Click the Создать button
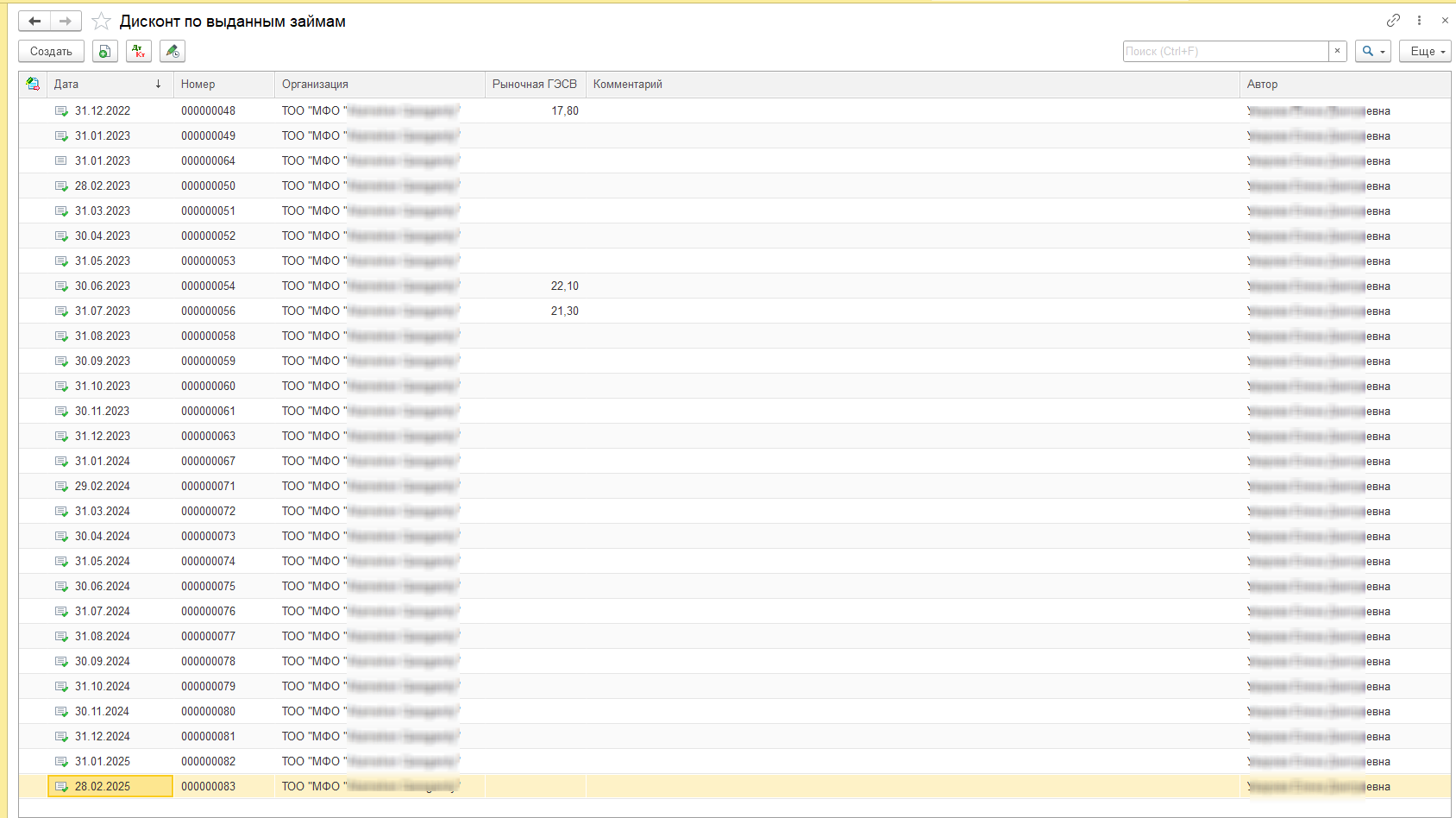Viewport: 1456px width, 818px height. (x=51, y=51)
